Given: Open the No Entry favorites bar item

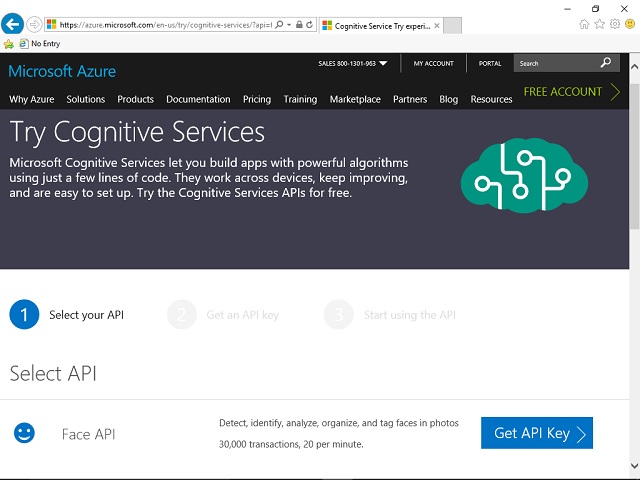Looking at the screenshot, I should click(40, 44).
